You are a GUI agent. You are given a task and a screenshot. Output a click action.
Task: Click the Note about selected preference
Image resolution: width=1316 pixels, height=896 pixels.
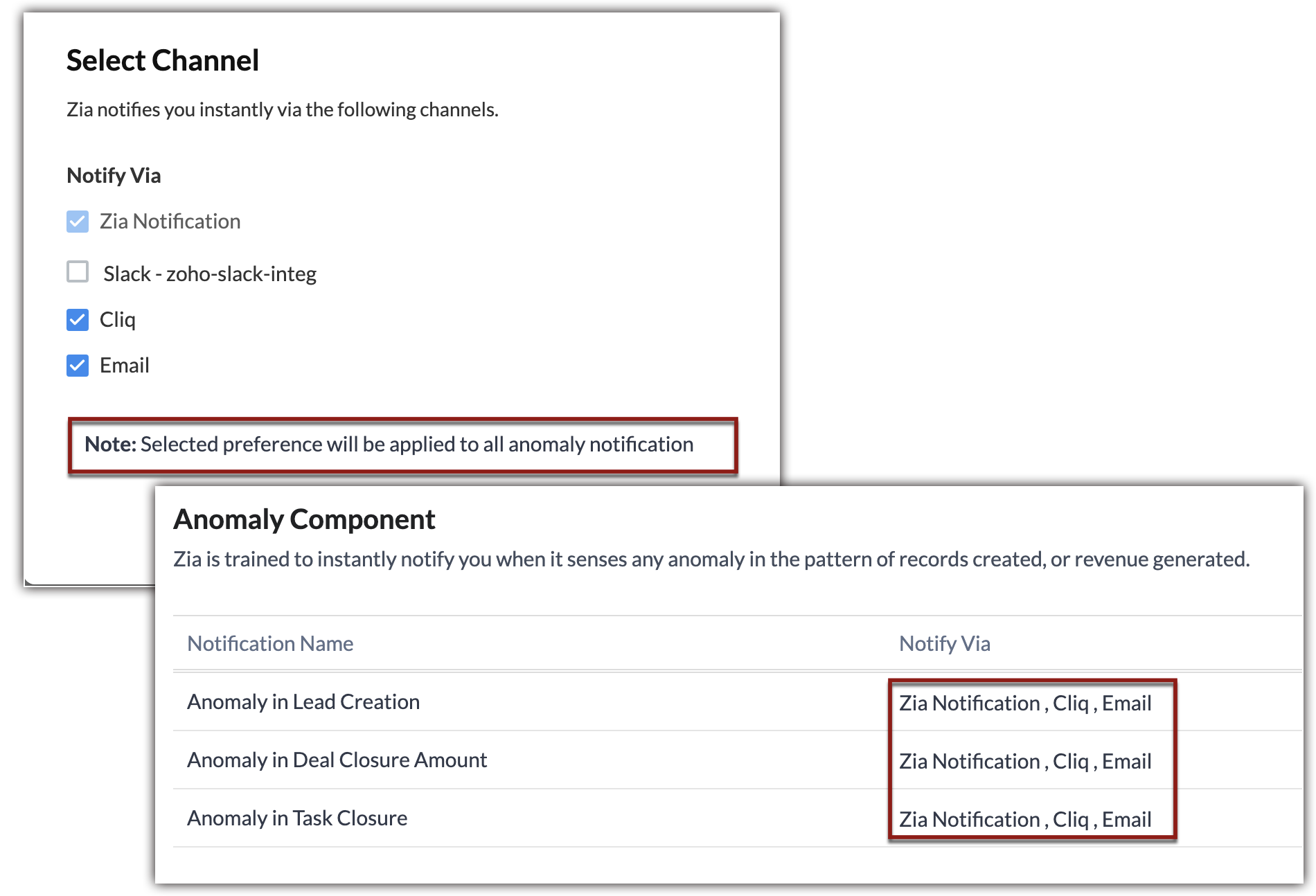click(x=389, y=445)
